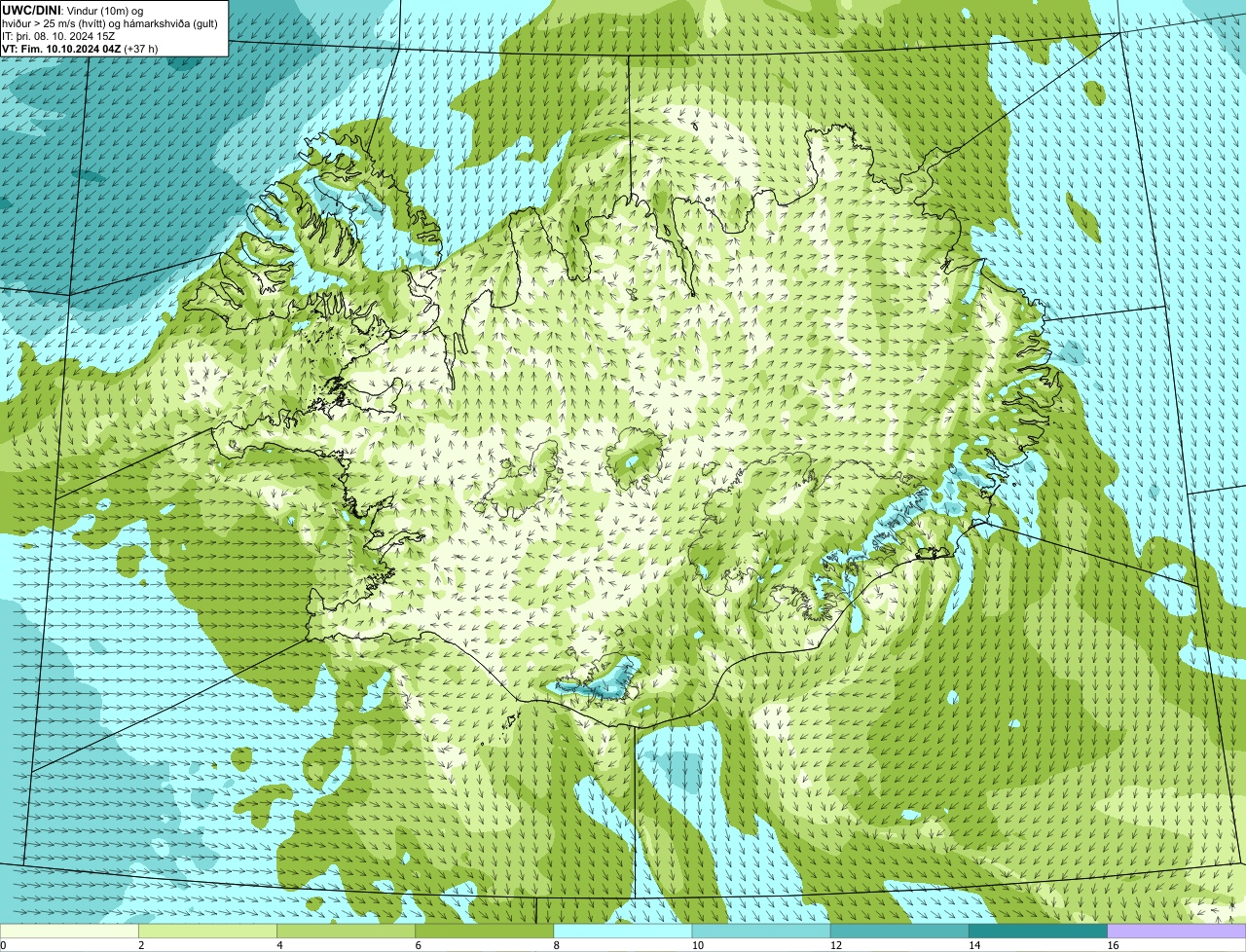
Task: Click the scale label '10'
Action: pos(697,945)
